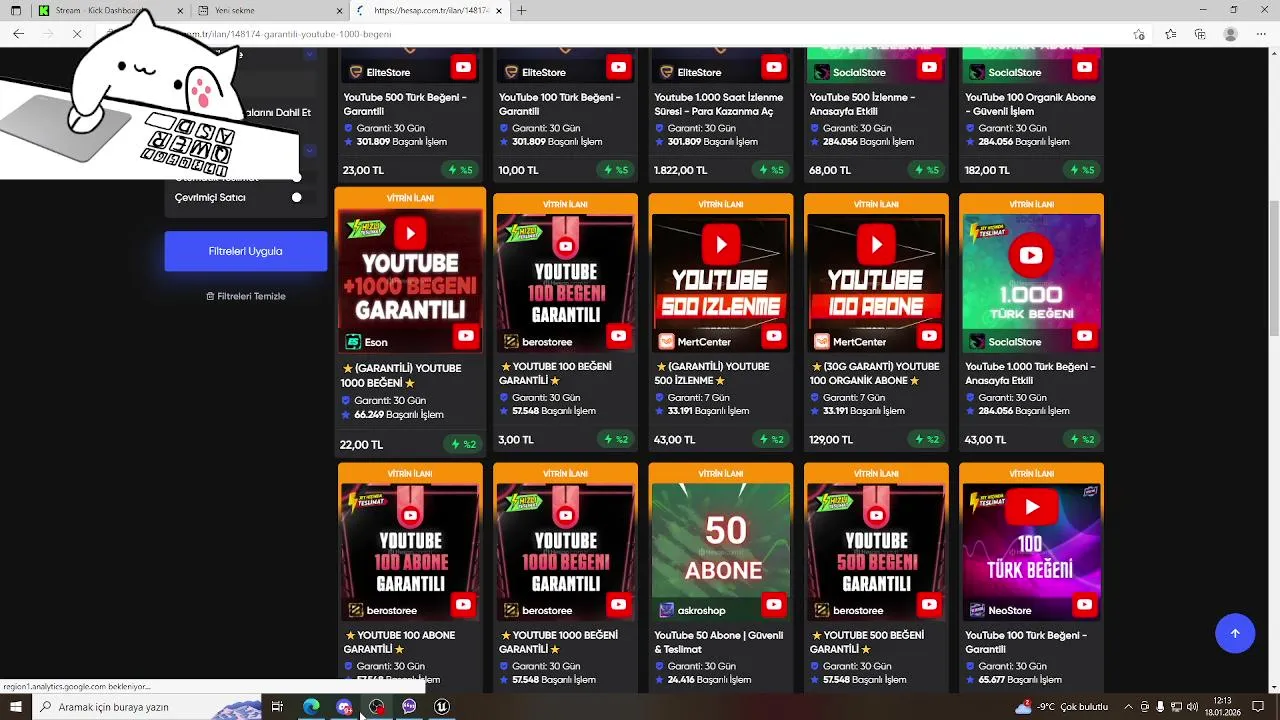1280x720 pixels.
Task: Click the %2 badge on 22,00 TL card
Action: point(462,445)
